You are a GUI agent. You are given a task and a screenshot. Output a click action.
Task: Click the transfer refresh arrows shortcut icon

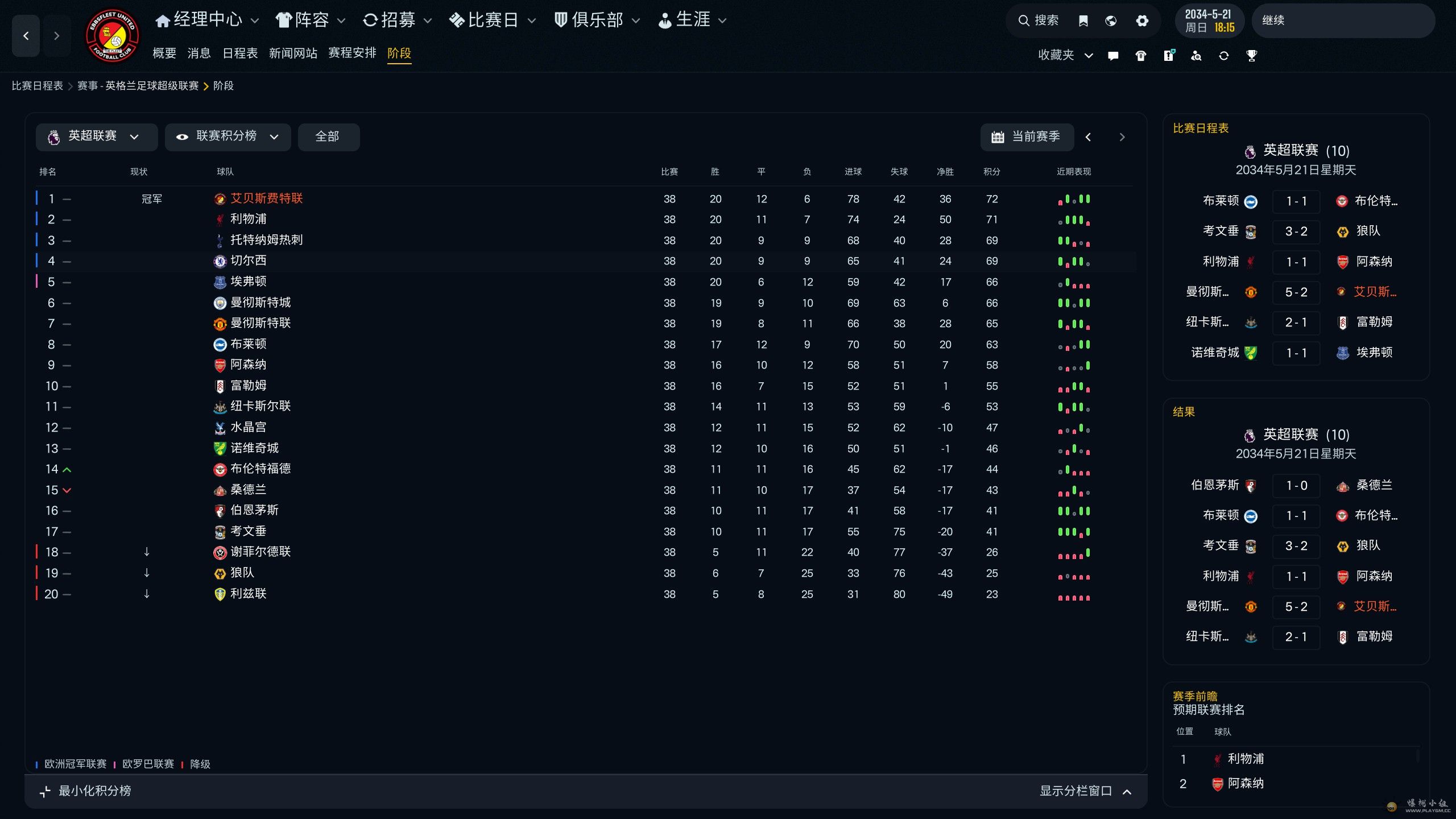click(x=1223, y=56)
